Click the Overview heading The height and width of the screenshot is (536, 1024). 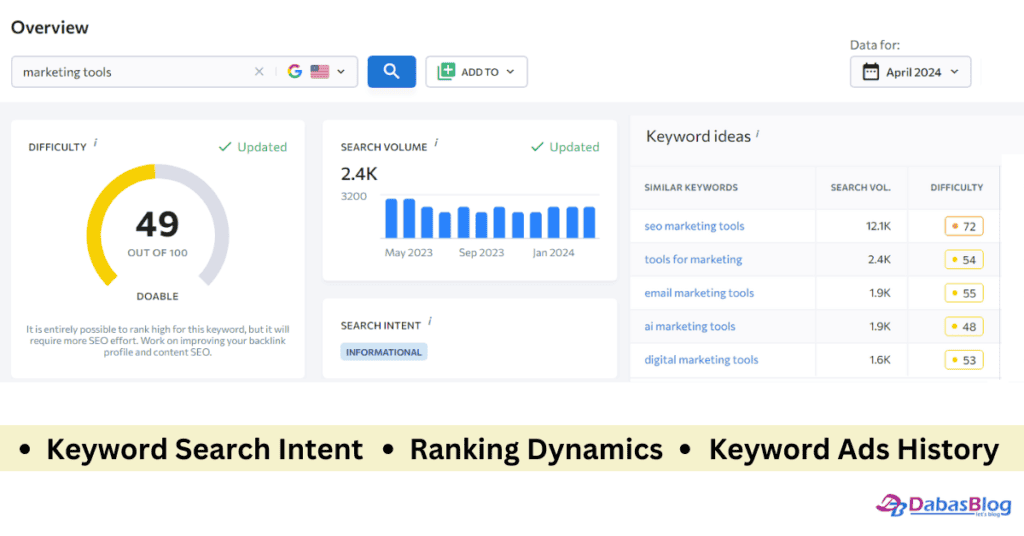[50, 27]
